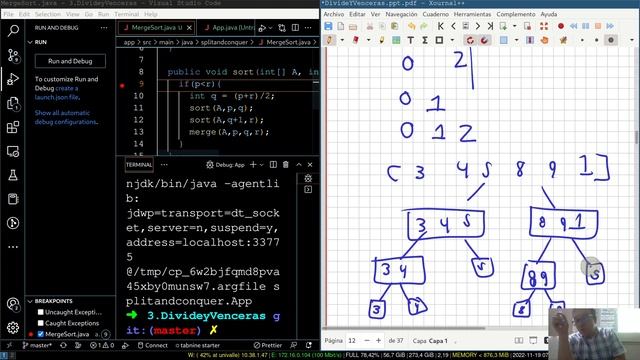Open run/debug dropdown in editor title
640x360 pixels.
(x=270, y=28)
